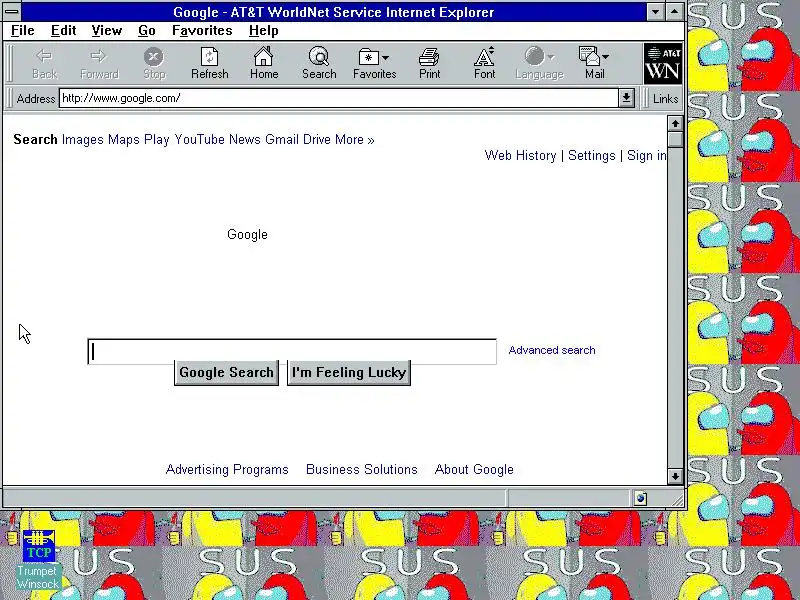Change text size with the Font icon

(484, 56)
